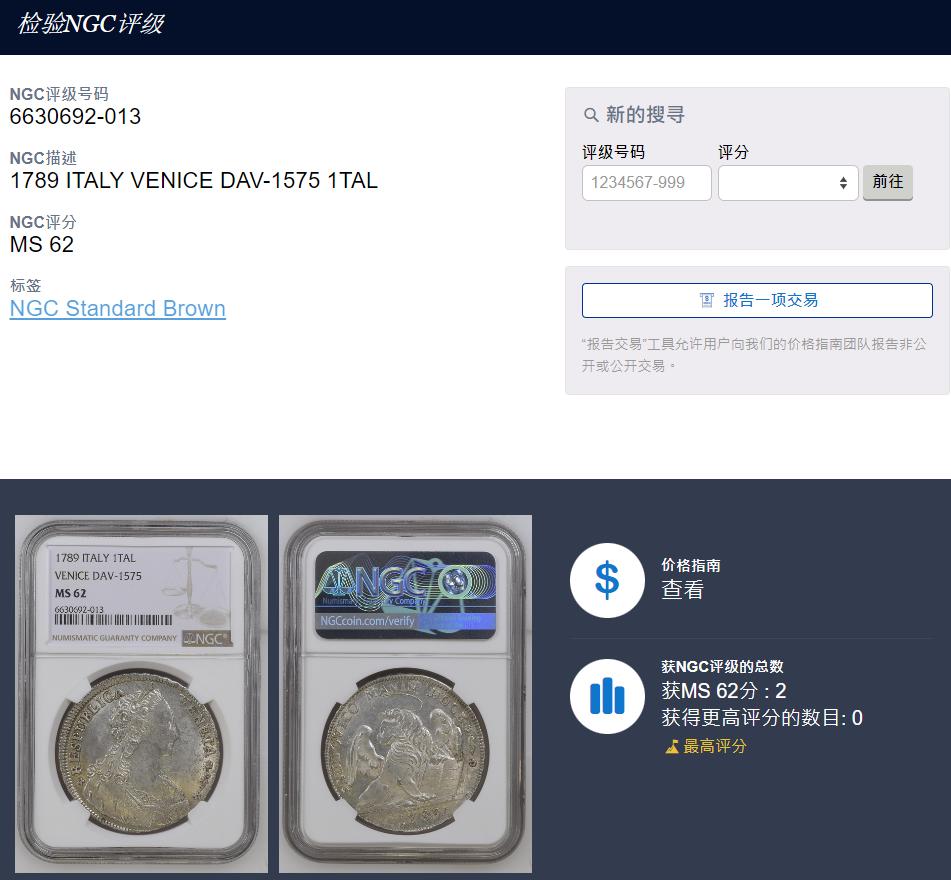Click the dollar sign price guide icon

(x=607, y=580)
